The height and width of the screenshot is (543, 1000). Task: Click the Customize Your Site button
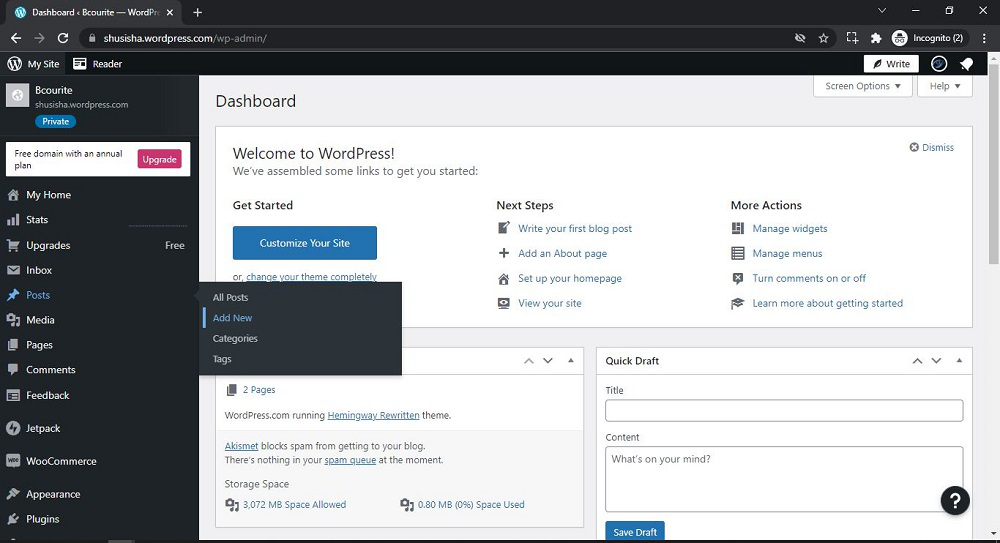305,243
